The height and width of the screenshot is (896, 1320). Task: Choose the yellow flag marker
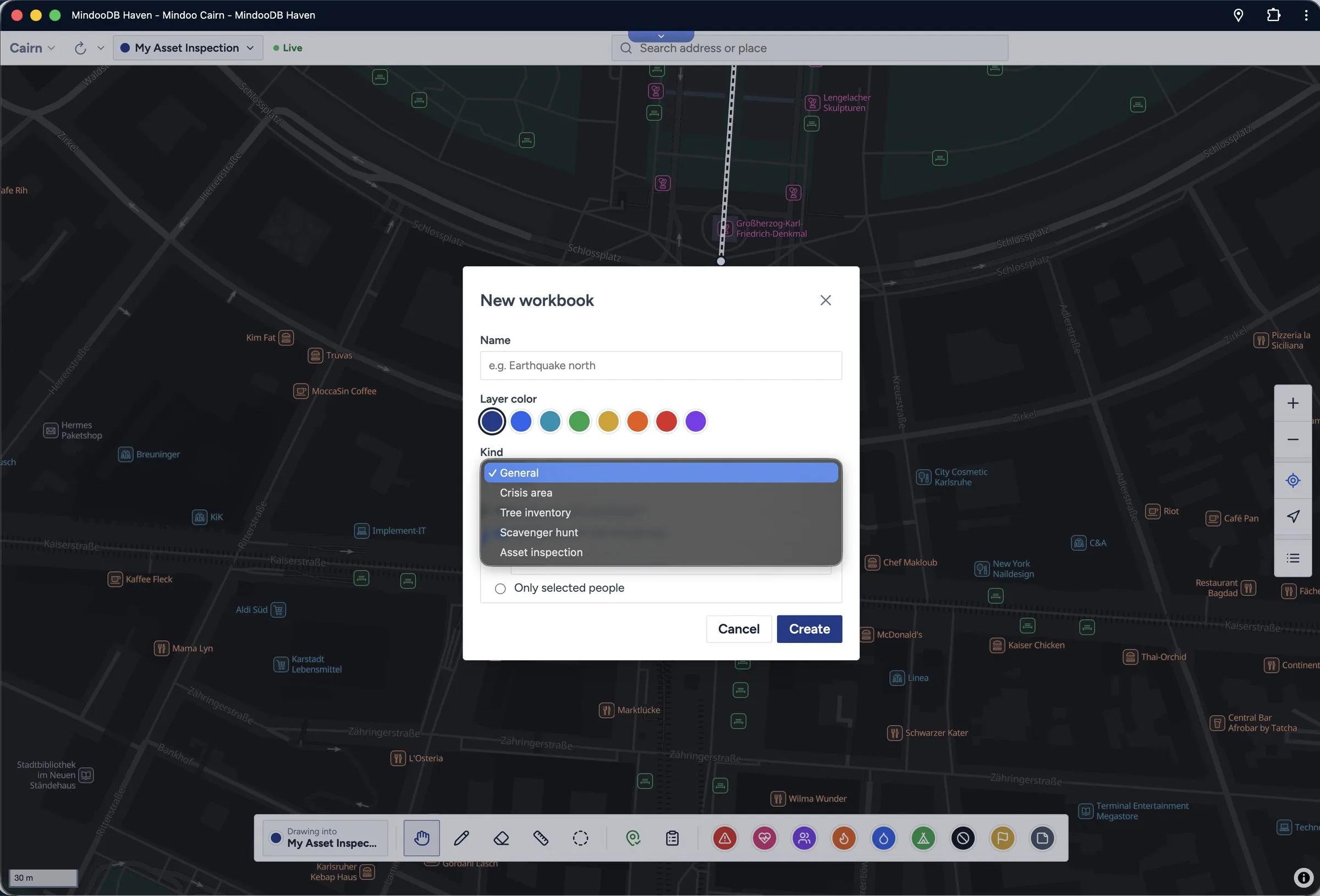pyautogui.click(x=1003, y=838)
